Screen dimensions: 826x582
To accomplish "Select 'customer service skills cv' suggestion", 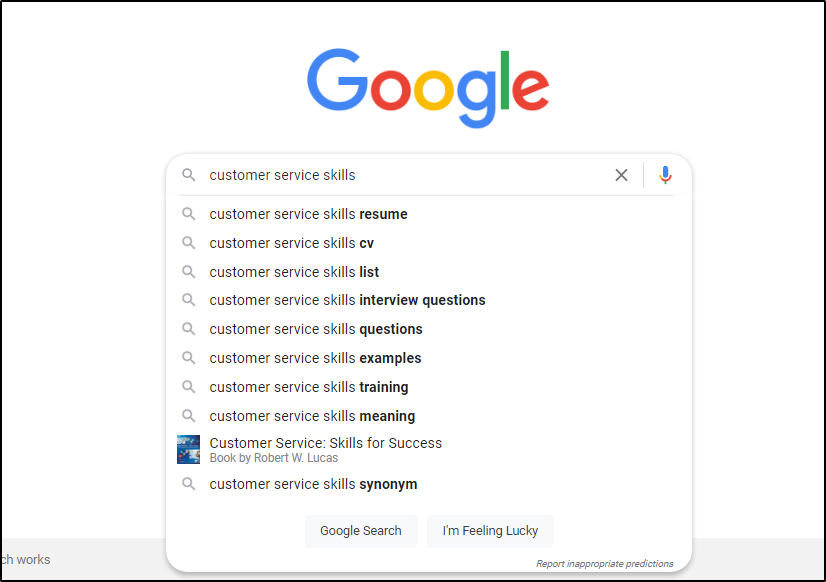I will pyautogui.click(x=291, y=243).
